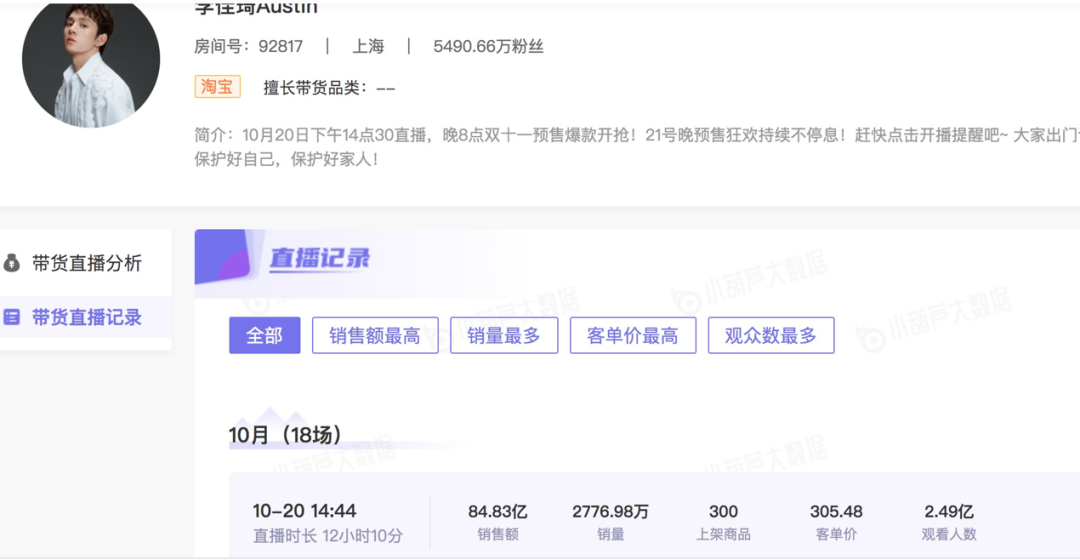
Task: Filter records by 销量最多
Action: coord(504,336)
